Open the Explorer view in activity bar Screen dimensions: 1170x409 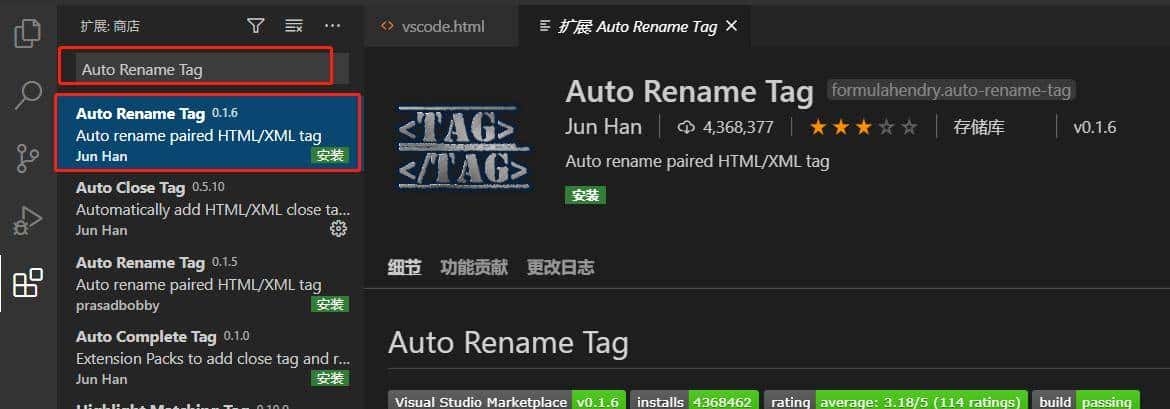(28, 34)
